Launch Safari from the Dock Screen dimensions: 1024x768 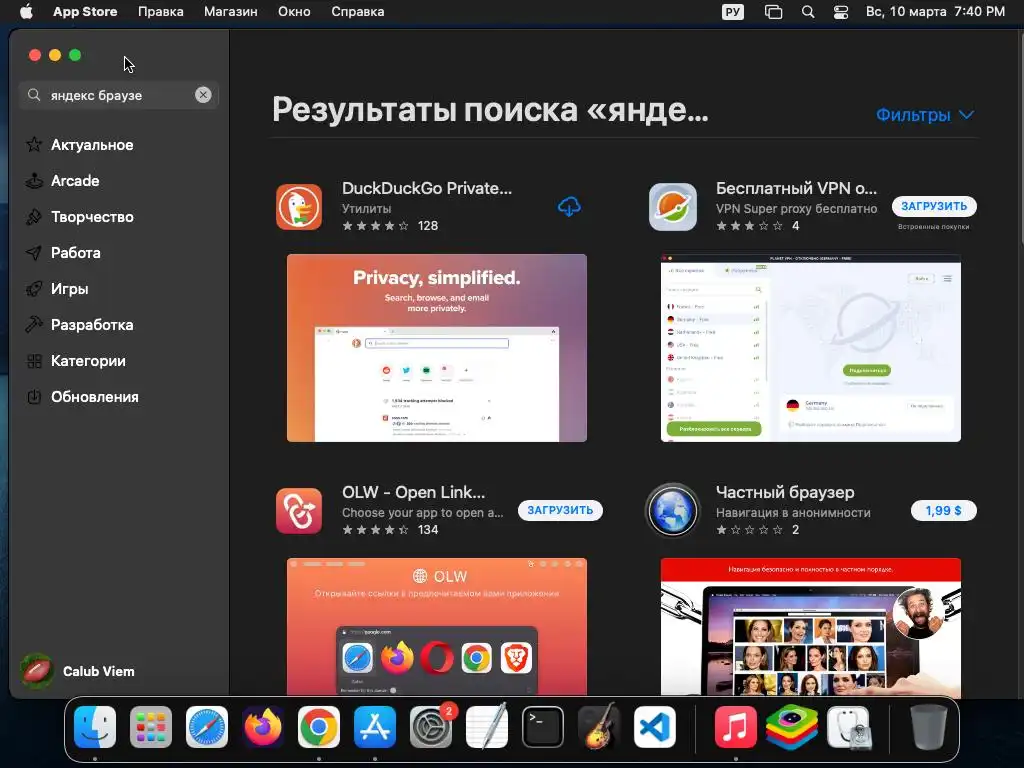point(207,727)
